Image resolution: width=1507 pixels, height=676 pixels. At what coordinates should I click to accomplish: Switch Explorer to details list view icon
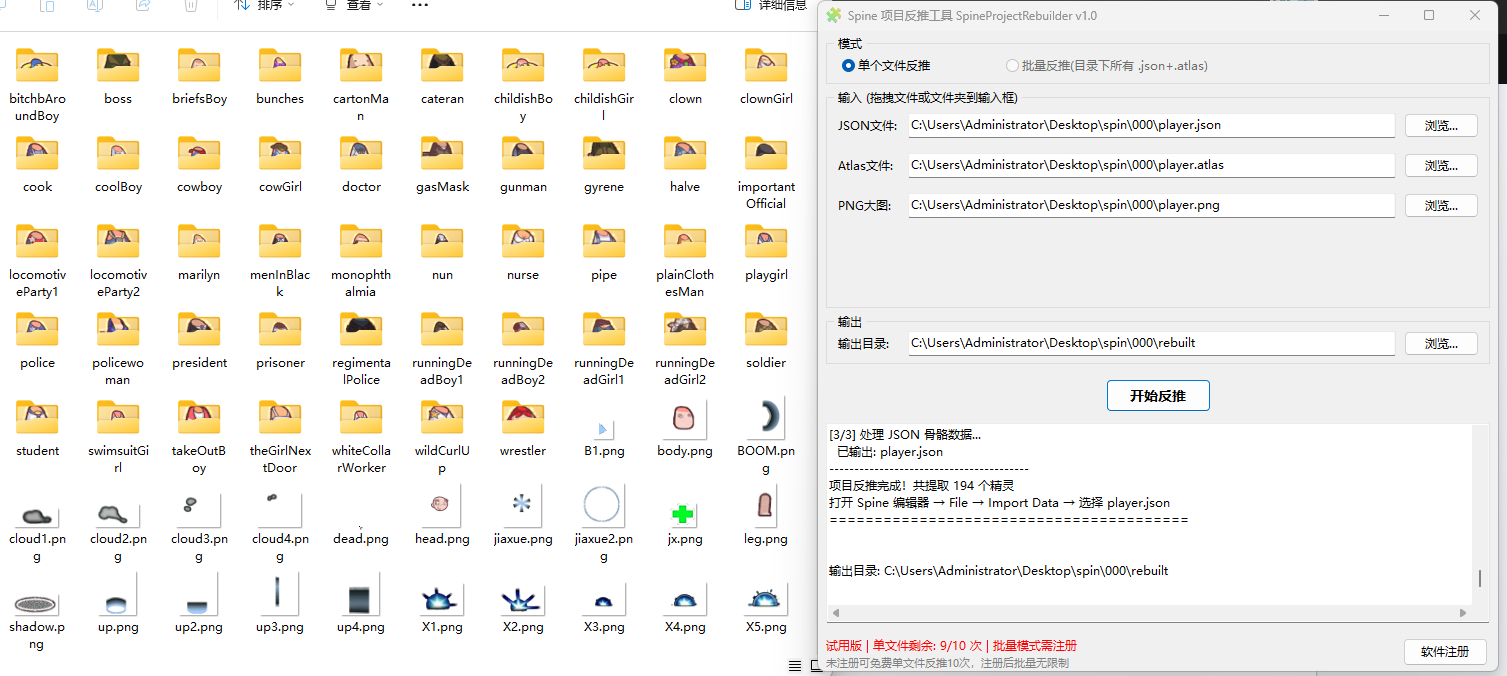point(794,666)
